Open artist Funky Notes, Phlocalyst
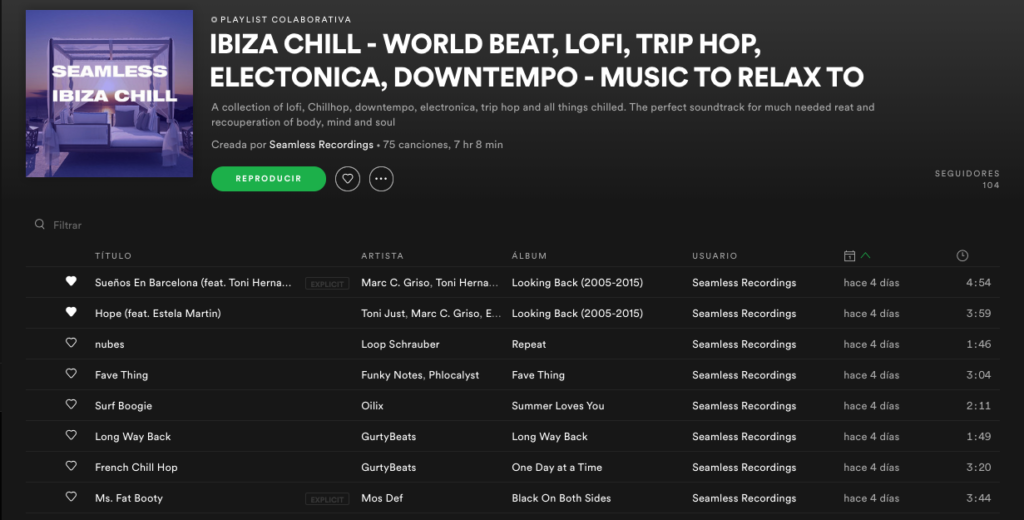This screenshot has height=520, width=1024. tap(420, 375)
